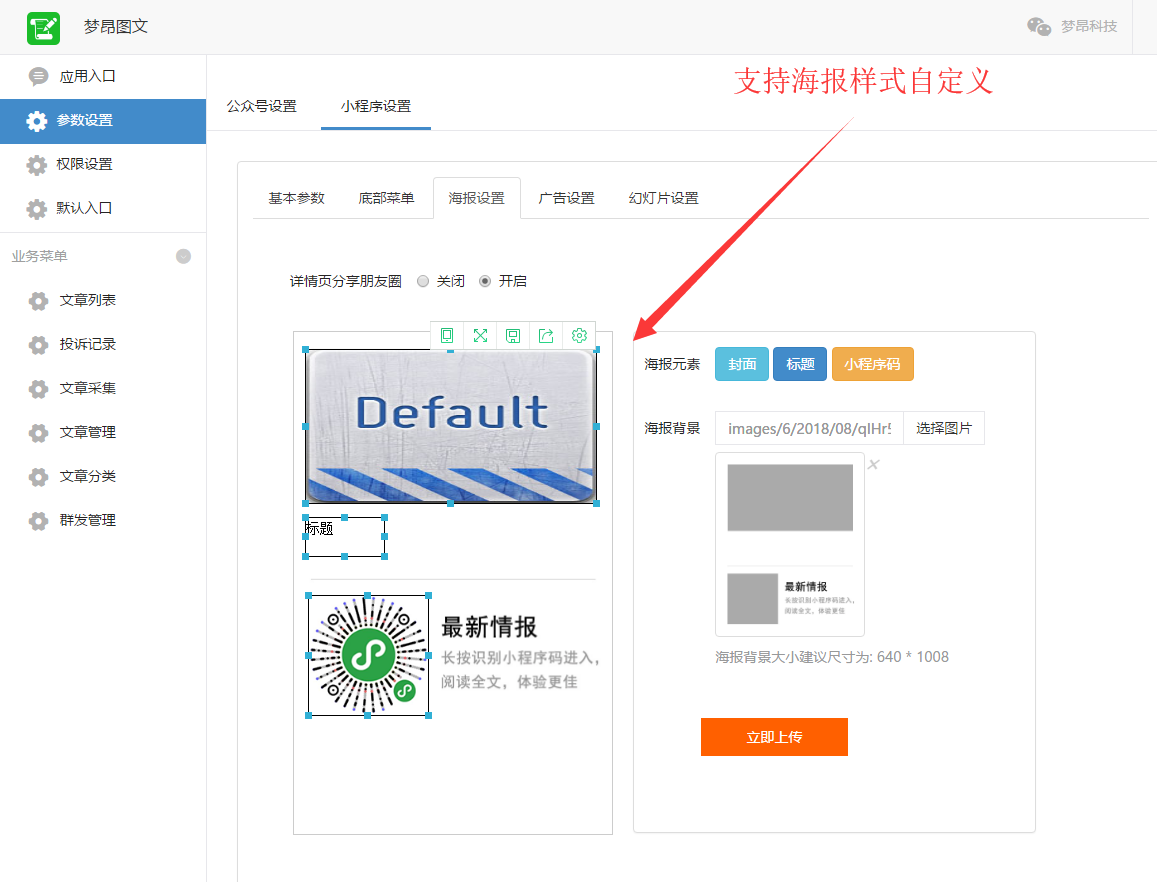Click the floppy disk save icon
Image resolution: width=1157 pixels, height=882 pixels.
tap(513, 336)
